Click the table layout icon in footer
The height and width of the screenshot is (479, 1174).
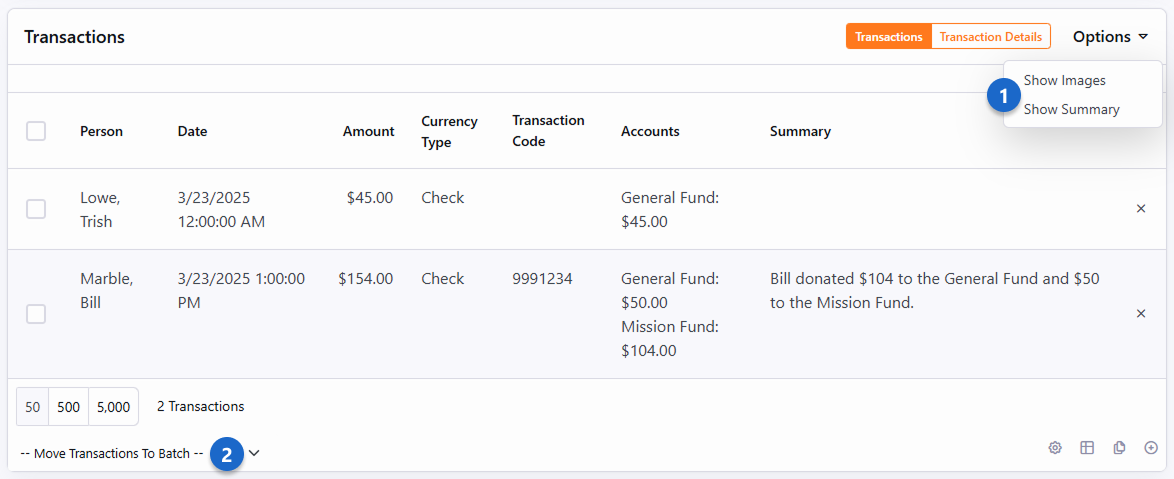(1087, 448)
